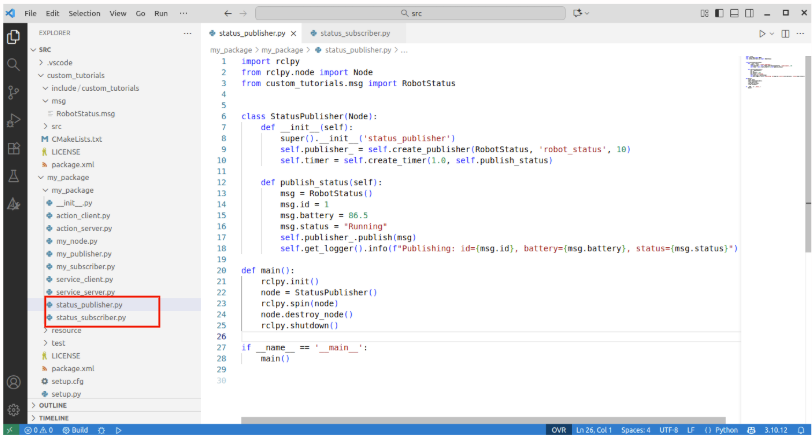
Task: Toggle the secondary side bar visibility
Action: pyautogui.click(x=750, y=13)
